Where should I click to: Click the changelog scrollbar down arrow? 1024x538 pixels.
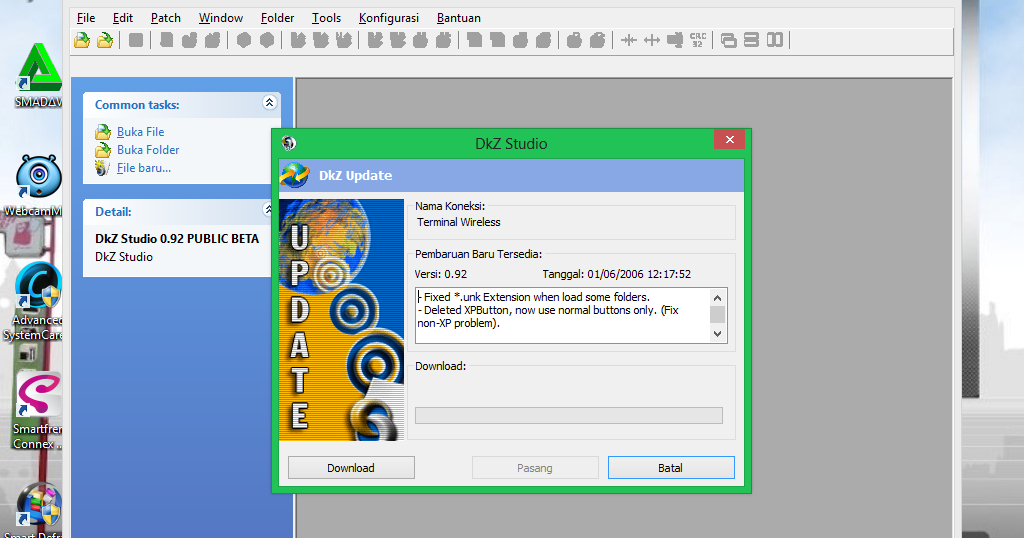click(717, 334)
